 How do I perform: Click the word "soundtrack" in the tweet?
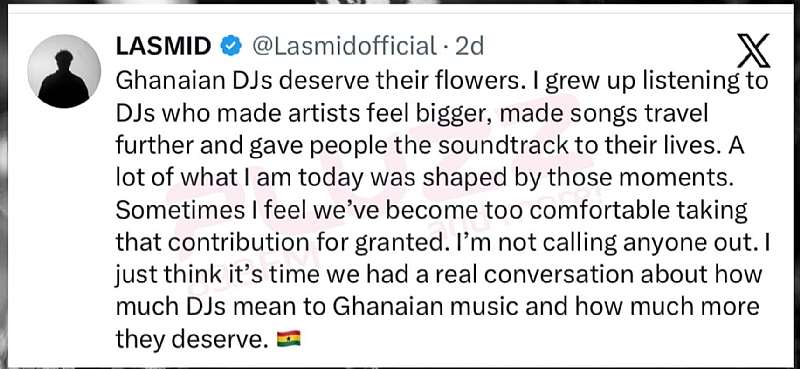point(503,146)
